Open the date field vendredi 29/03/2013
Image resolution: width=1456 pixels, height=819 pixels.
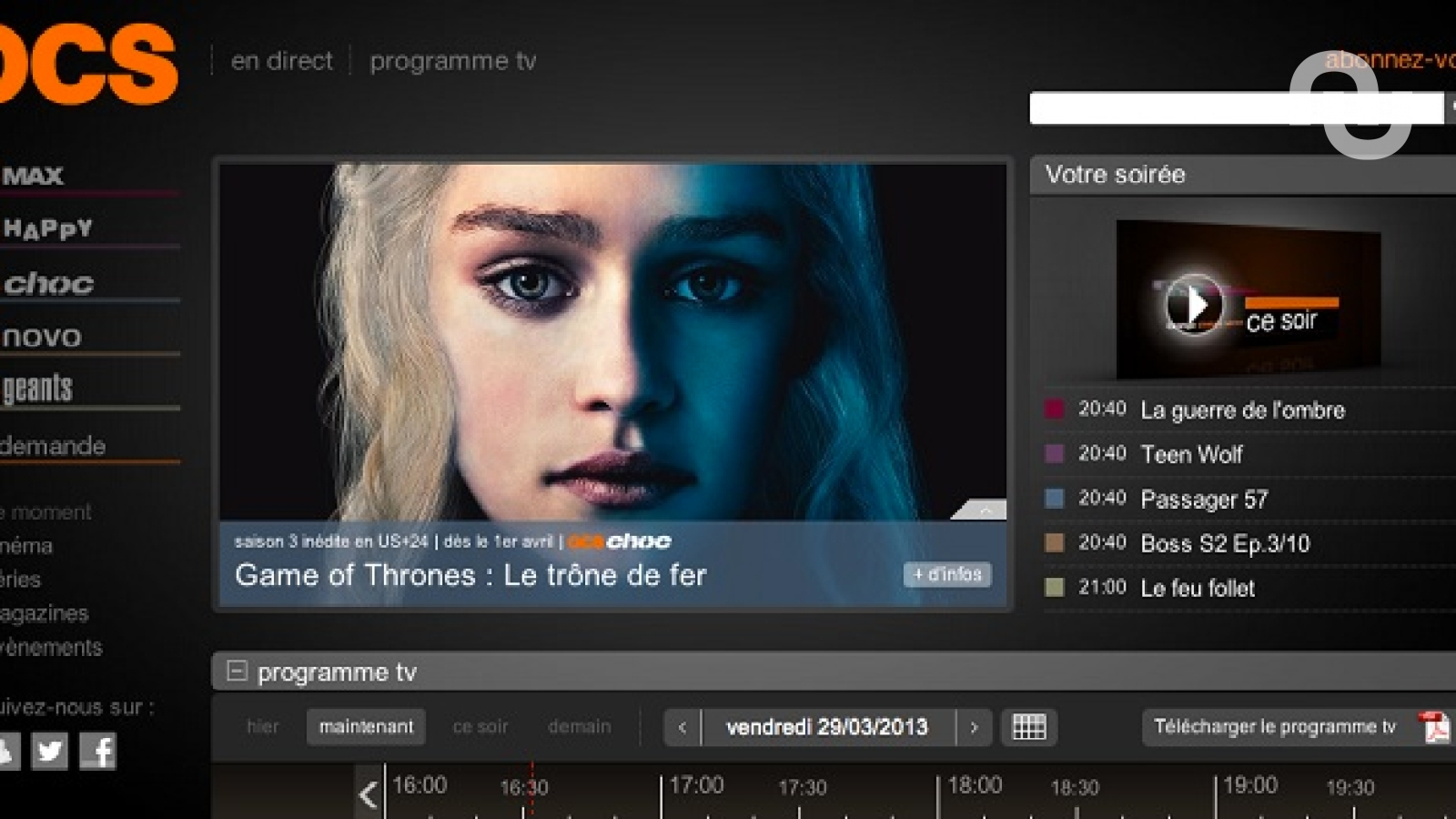click(x=827, y=727)
